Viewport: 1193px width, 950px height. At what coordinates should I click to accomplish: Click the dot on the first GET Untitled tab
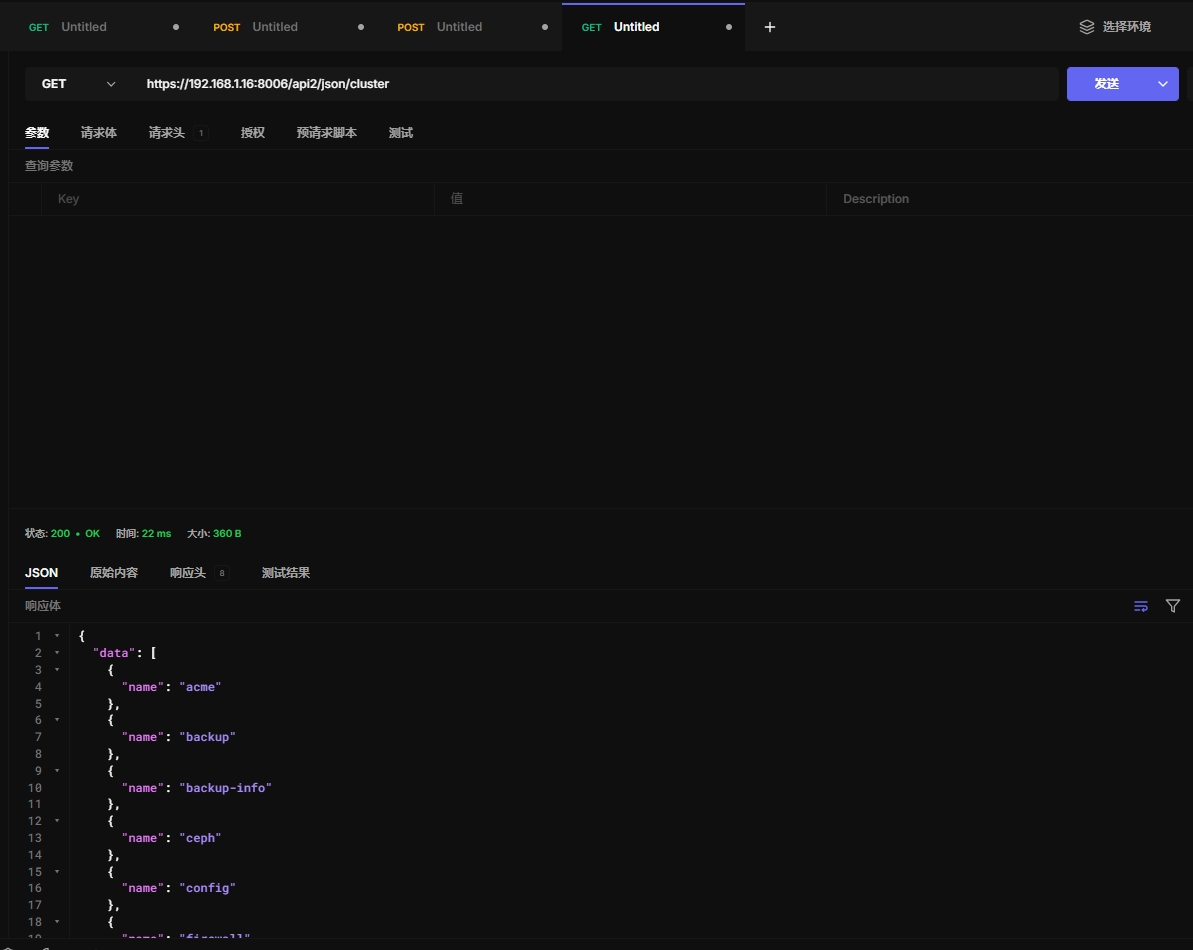pos(176,27)
